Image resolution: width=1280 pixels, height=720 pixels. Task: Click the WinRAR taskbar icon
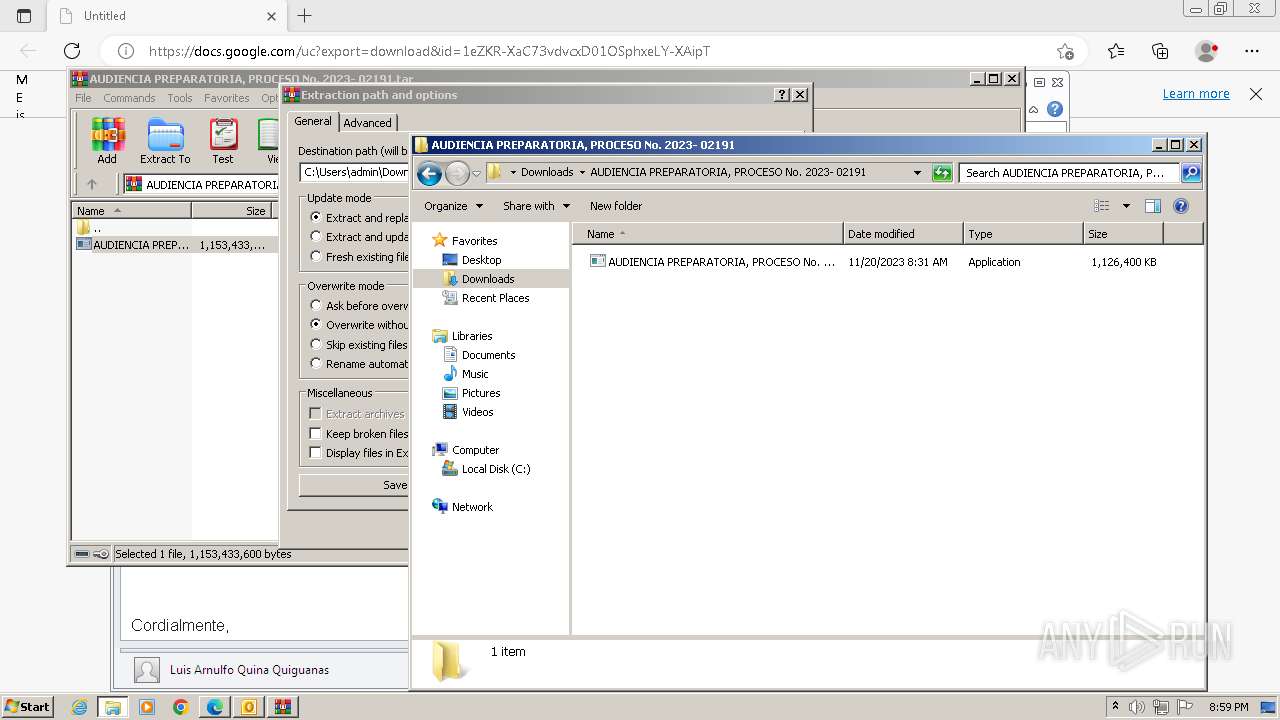pyautogui.click(x=282, y=707)
